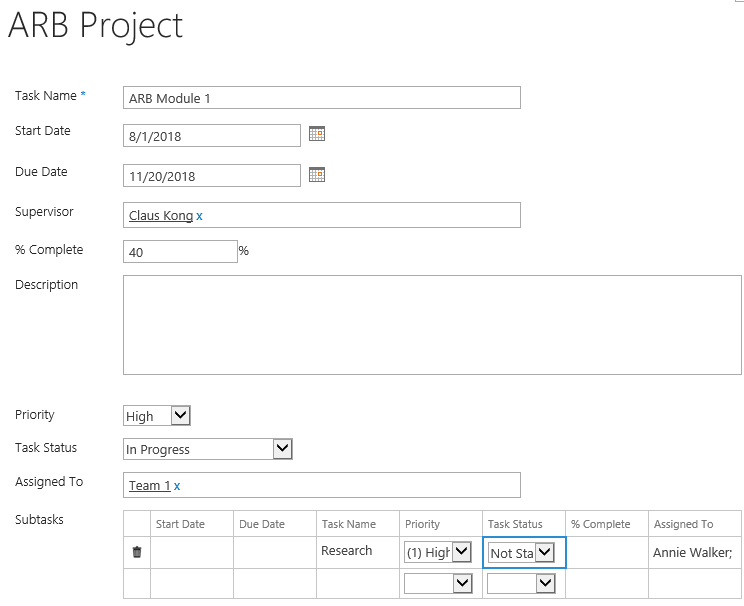Image resolution: width=744 pixels, height=606 pixels.
Task: Click the Claus Kong supervisor link
Action: (161, 215)
